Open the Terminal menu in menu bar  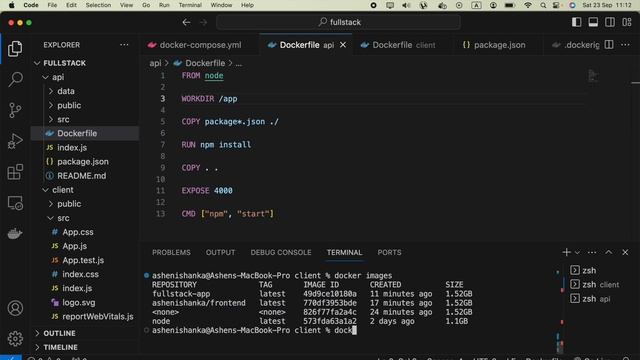coord(190,5)
